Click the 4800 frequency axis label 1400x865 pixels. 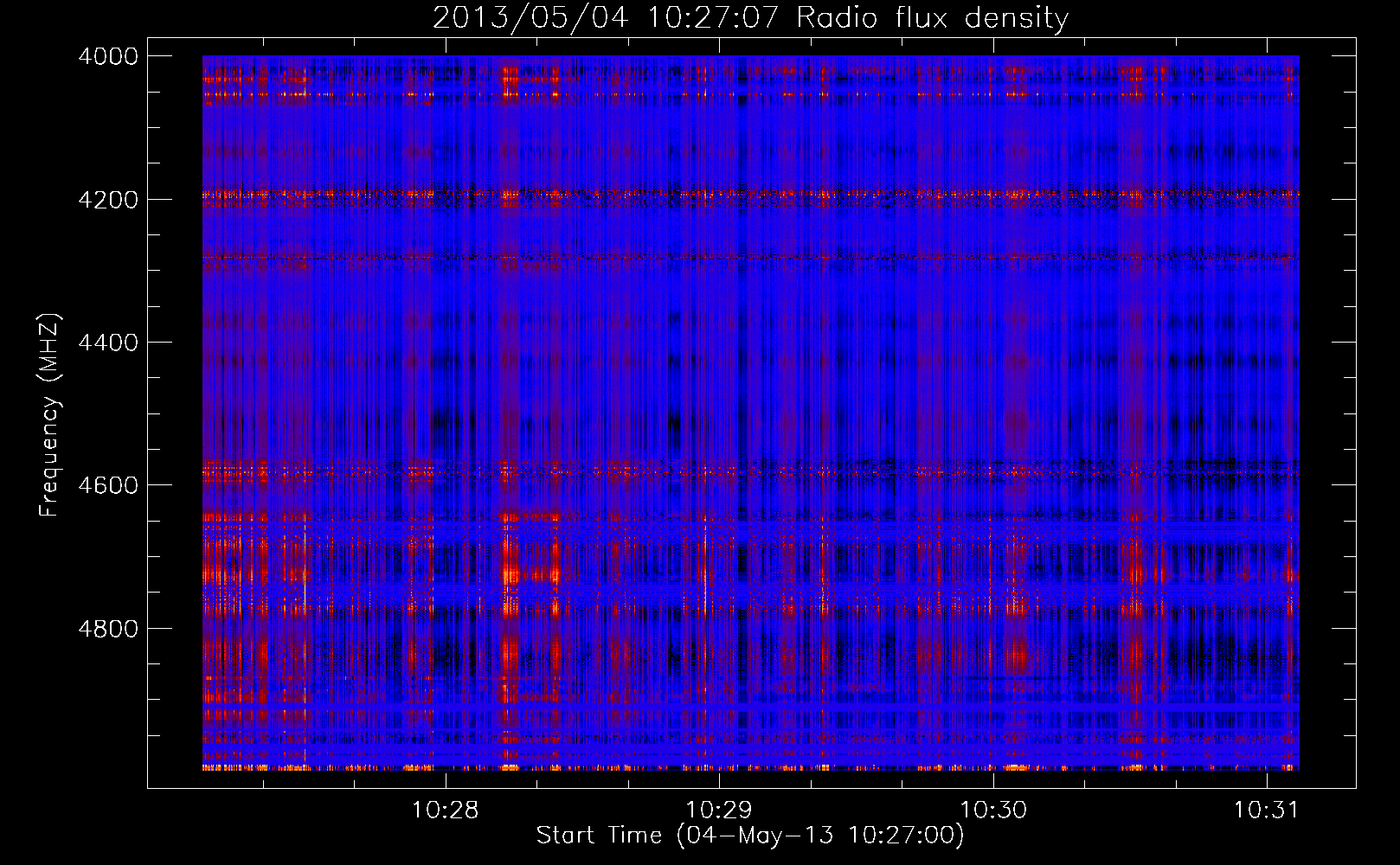[108, 629]
